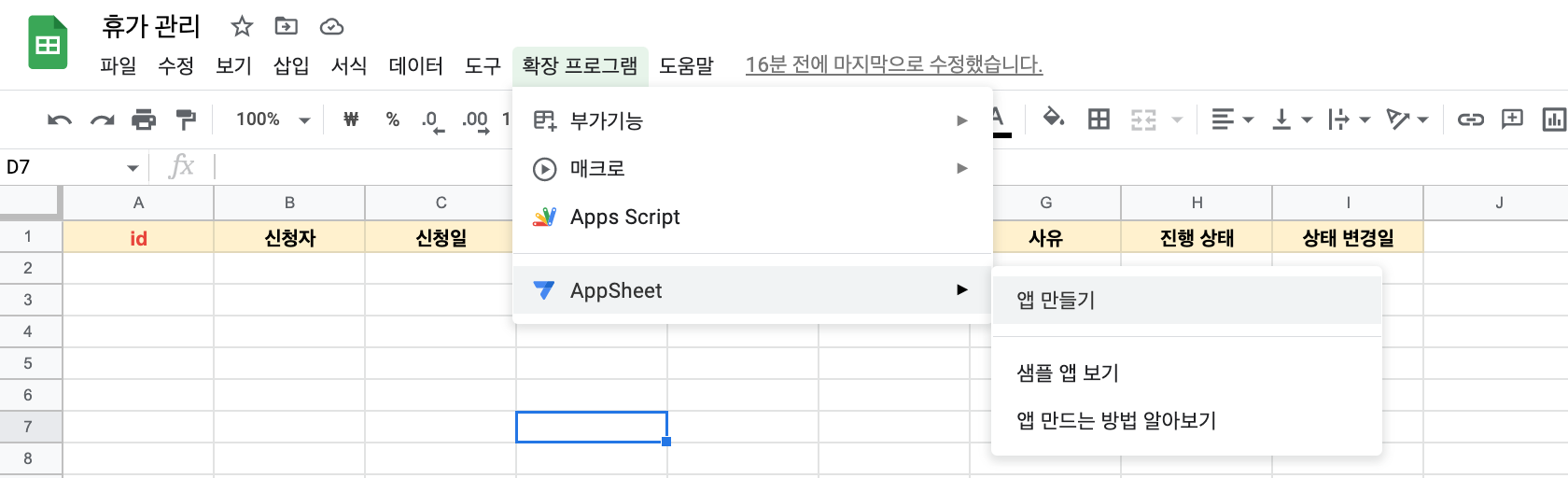Viewport: 1568px width, 478px height.
Task: Format as percent
Action: pos(393,119)
